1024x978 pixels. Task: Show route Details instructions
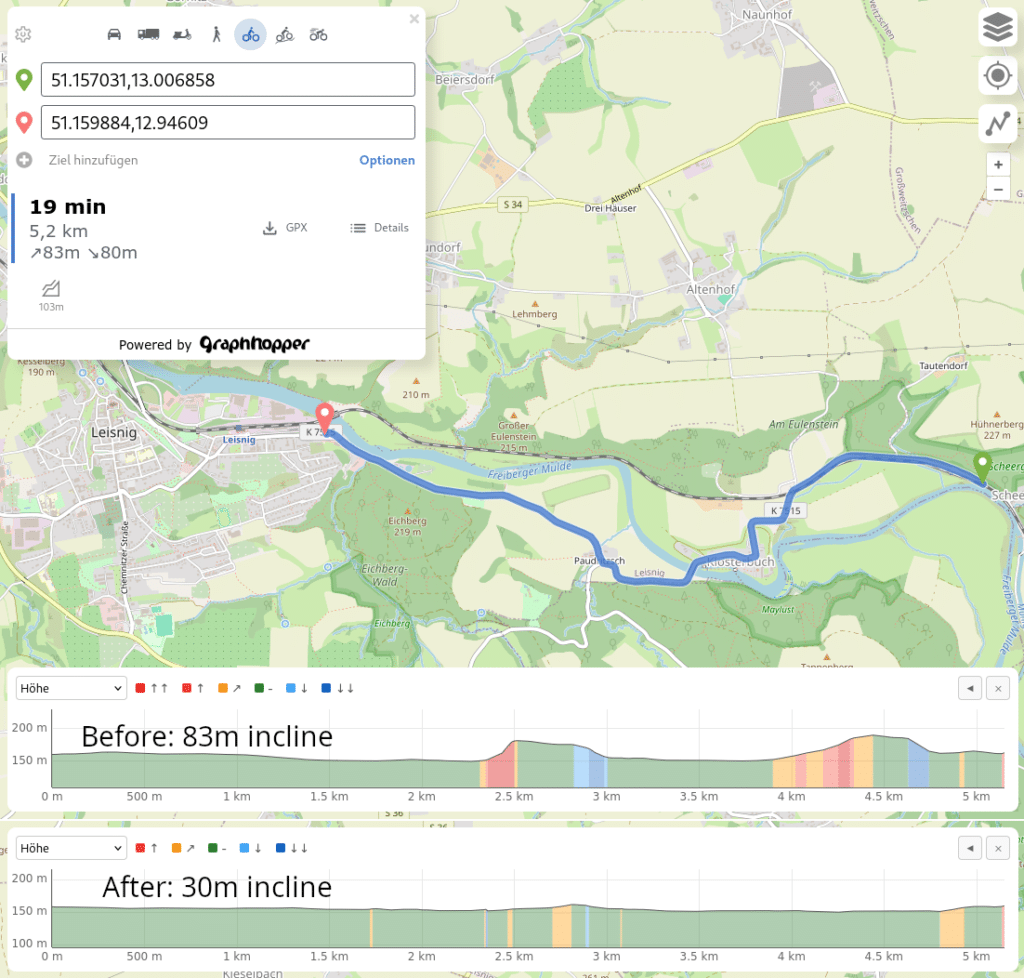[x=379, y=228]
